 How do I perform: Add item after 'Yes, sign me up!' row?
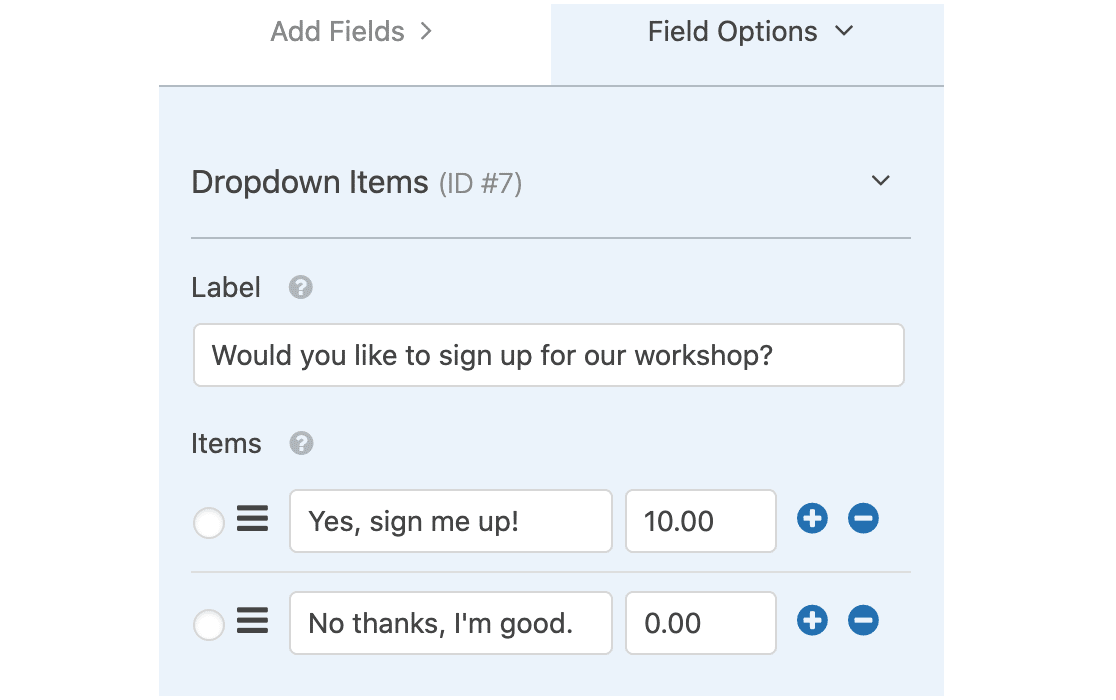point(812,519)
